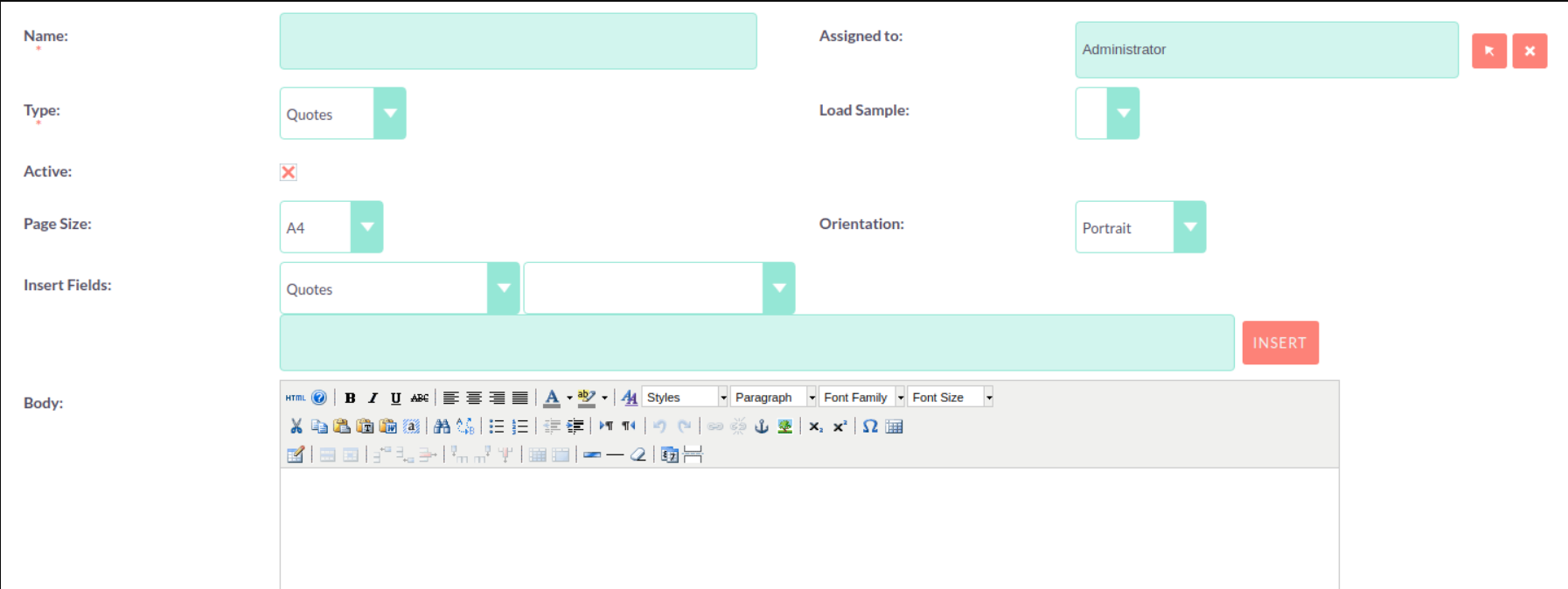Clear the assigned user with X button

click(1530, 51)
